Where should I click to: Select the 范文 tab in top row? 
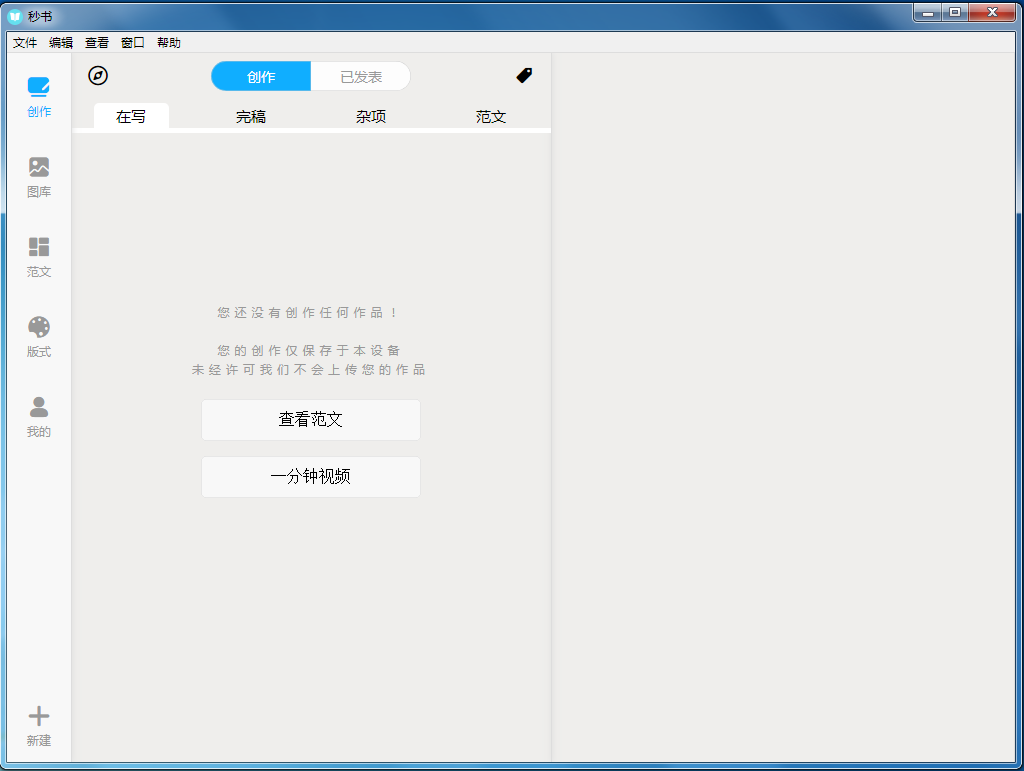pos(490,116)
